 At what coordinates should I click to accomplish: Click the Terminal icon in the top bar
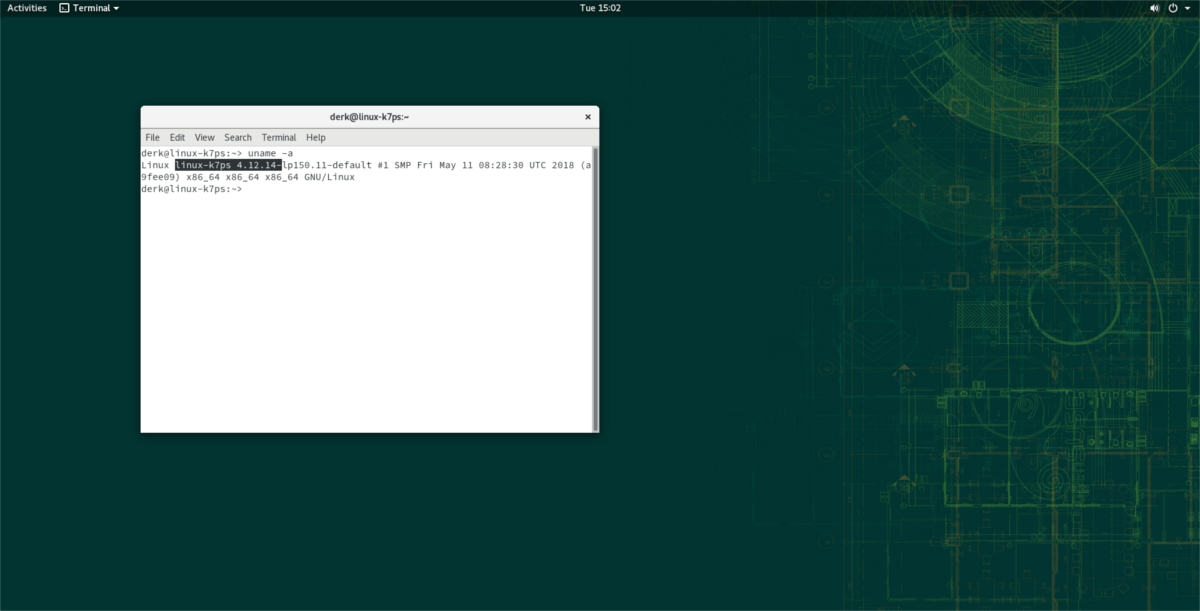click(64, 8)
